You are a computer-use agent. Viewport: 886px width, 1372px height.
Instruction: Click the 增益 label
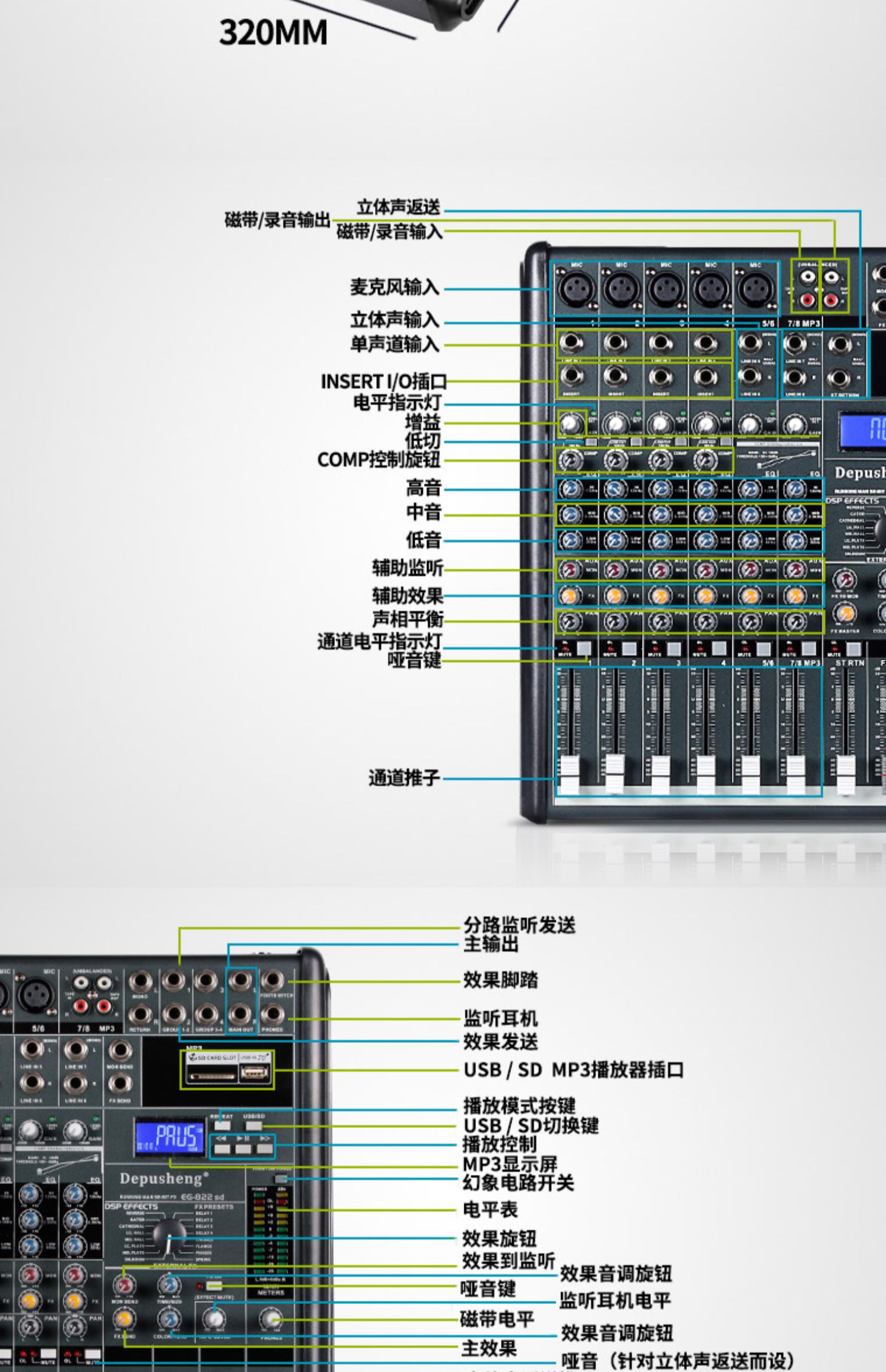pos(423,422)
